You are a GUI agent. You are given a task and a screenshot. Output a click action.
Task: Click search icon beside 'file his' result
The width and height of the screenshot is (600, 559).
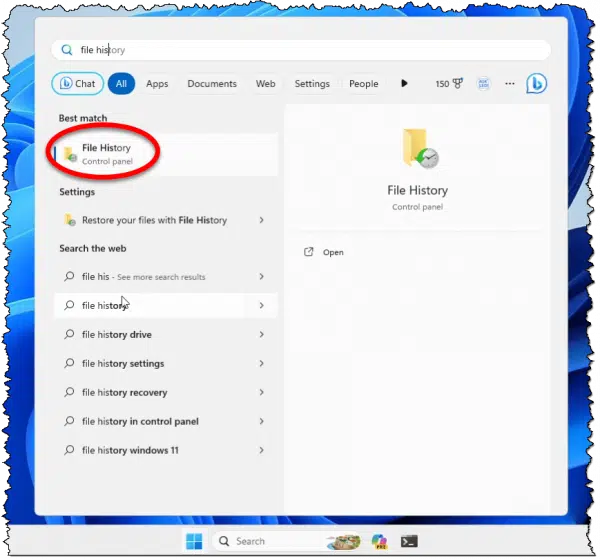(69, 276)
